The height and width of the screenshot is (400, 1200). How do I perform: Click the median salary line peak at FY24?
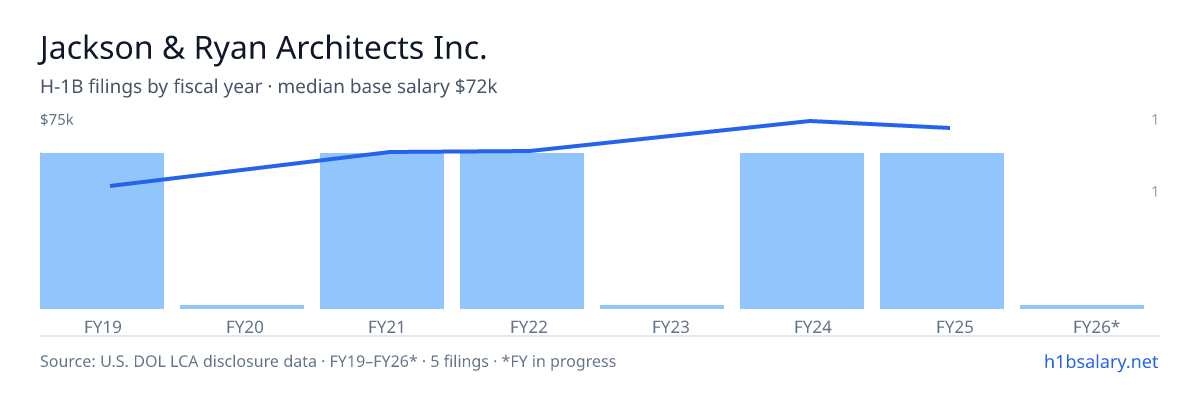pyautogui.click(x=809, y=121)
